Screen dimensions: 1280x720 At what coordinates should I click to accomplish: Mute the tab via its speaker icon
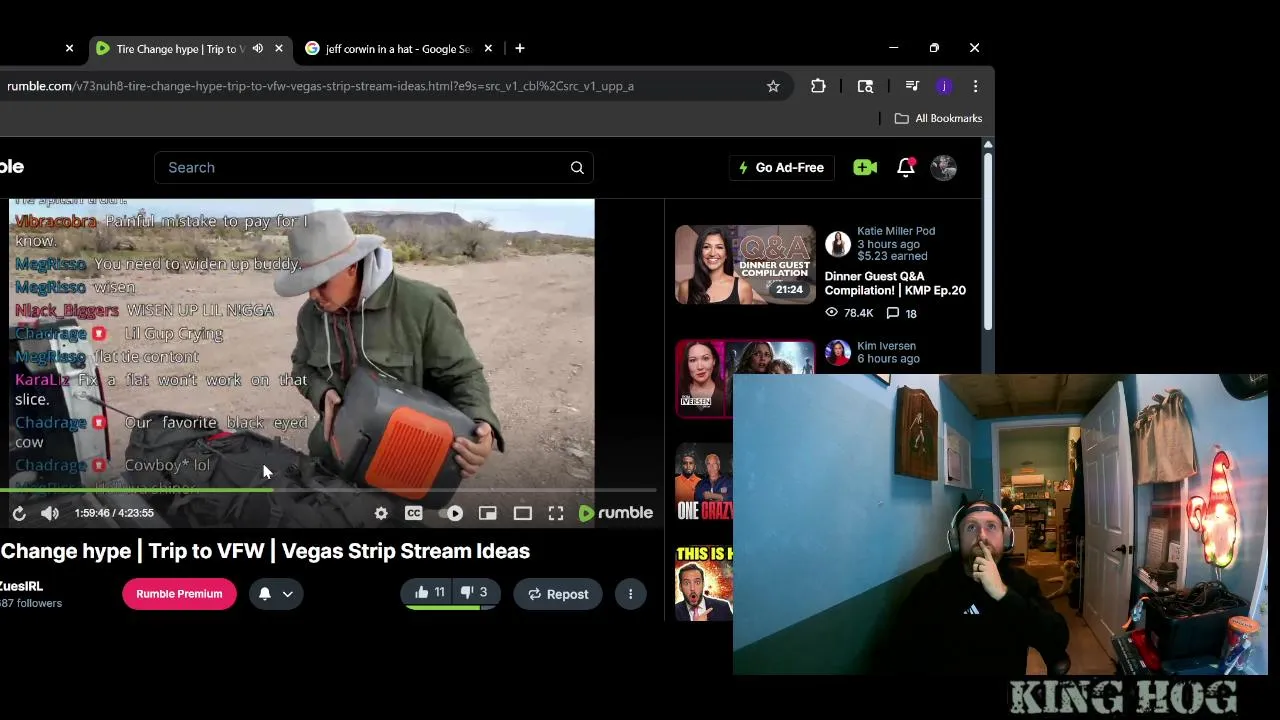coord(257,48)
